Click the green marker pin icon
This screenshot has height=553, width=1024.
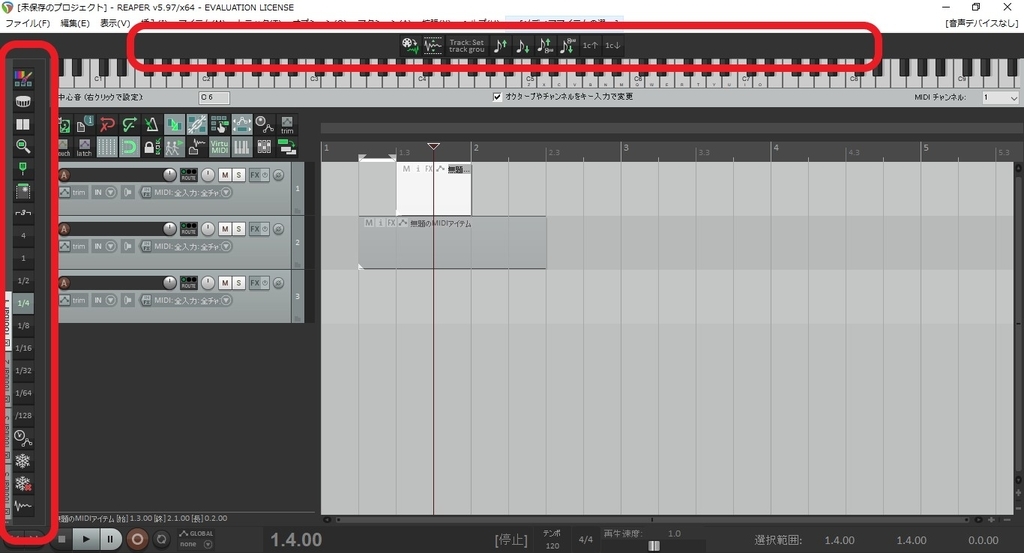pyautogui.click(x=23, y=169)
